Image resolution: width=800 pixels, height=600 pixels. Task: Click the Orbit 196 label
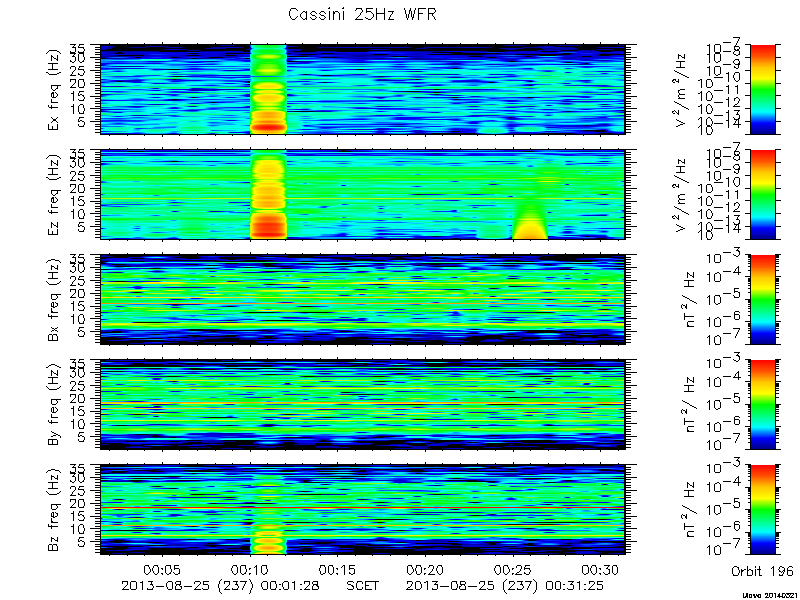[x=762, y=571]
